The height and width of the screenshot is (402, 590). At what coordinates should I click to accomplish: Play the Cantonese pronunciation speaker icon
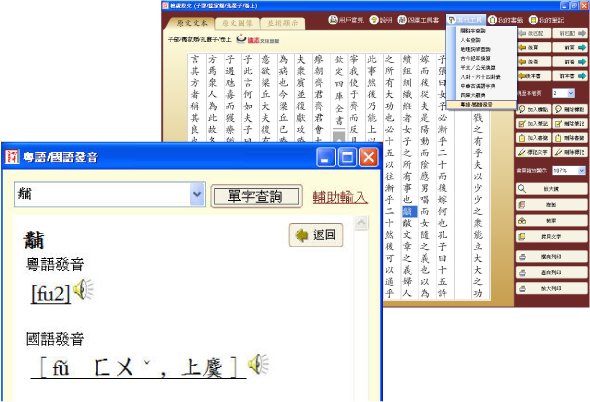click(83, 289)
